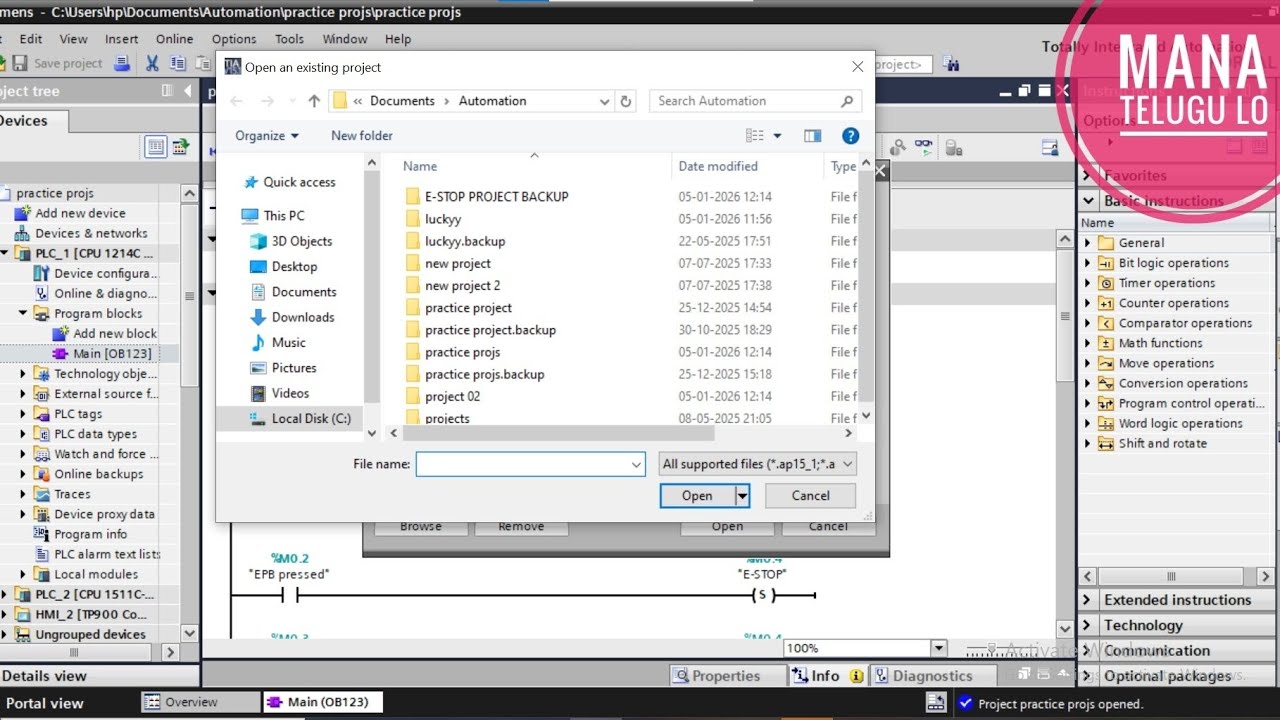The image size is (1280, 720).
Task: Open the Help icon in the file dialog
Action: 850,136
